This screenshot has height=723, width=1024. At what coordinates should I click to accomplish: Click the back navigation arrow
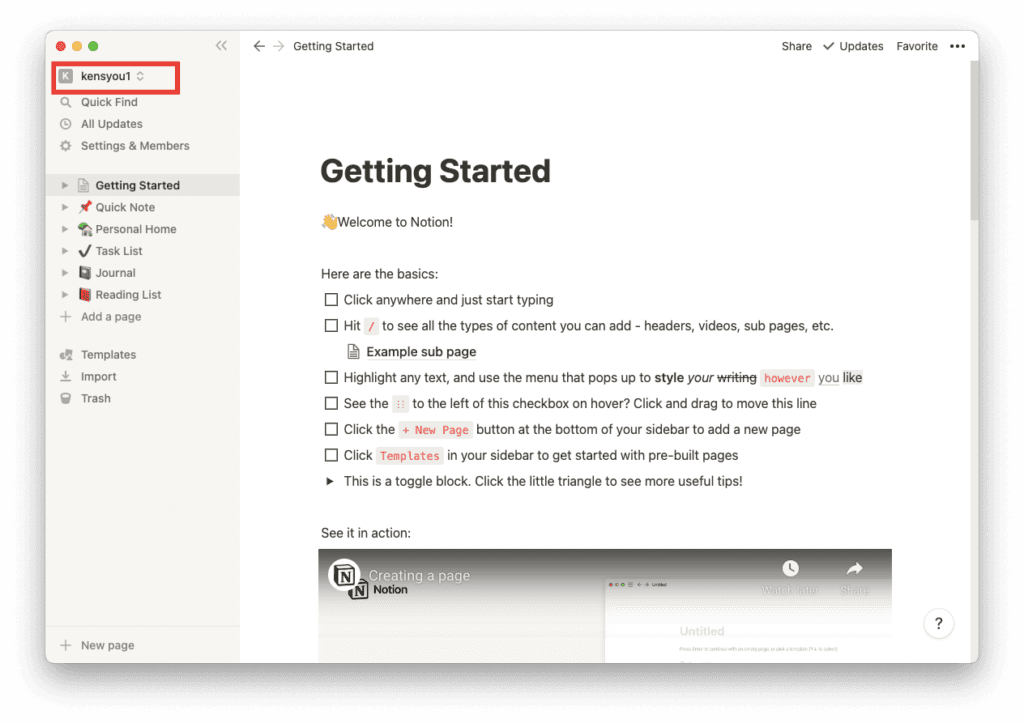(x=259, y=46)
